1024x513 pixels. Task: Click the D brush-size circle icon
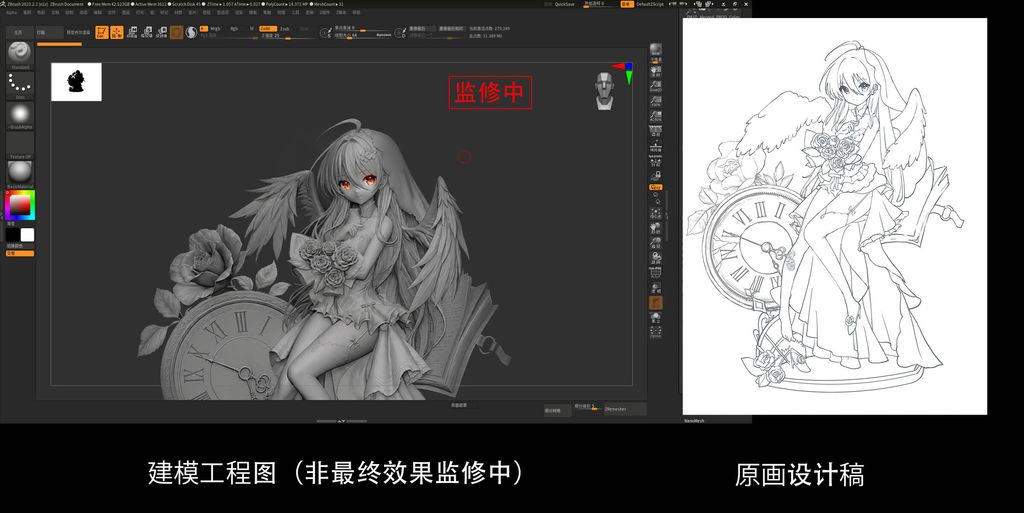pos(400,33)
